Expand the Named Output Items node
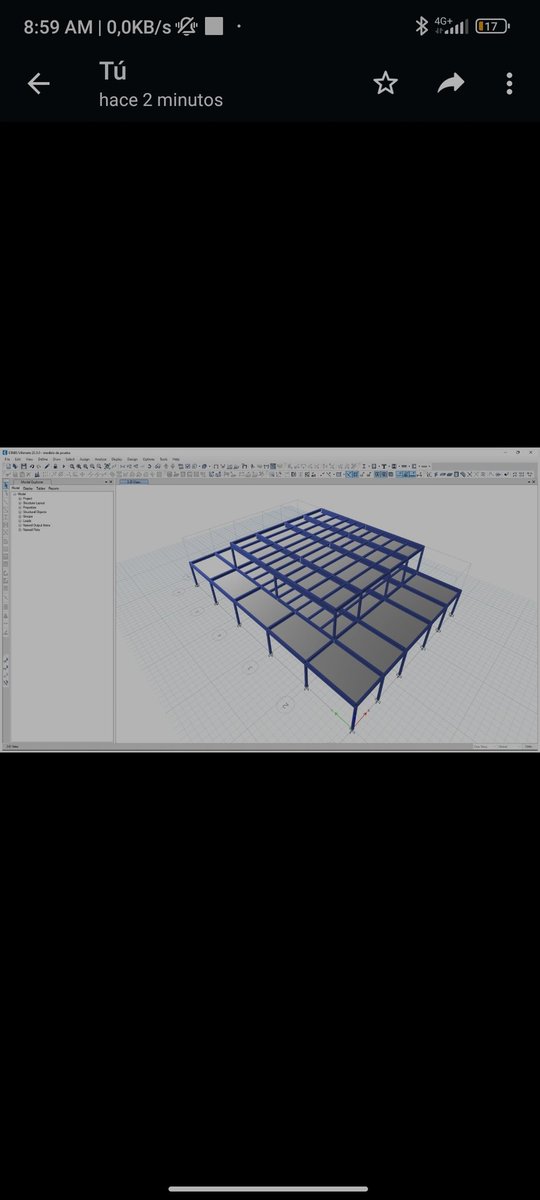The image size is (540, 1200). (19, 525)
